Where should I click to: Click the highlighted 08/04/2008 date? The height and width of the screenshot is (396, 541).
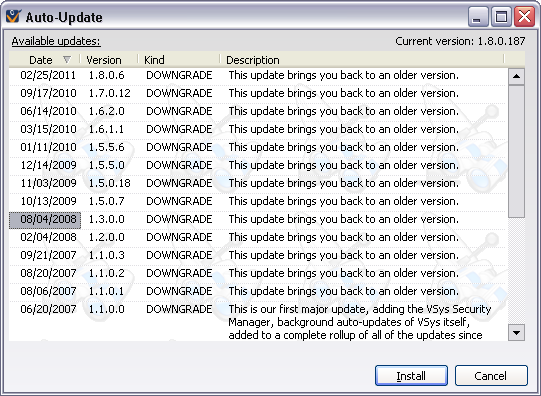point(45,220)
